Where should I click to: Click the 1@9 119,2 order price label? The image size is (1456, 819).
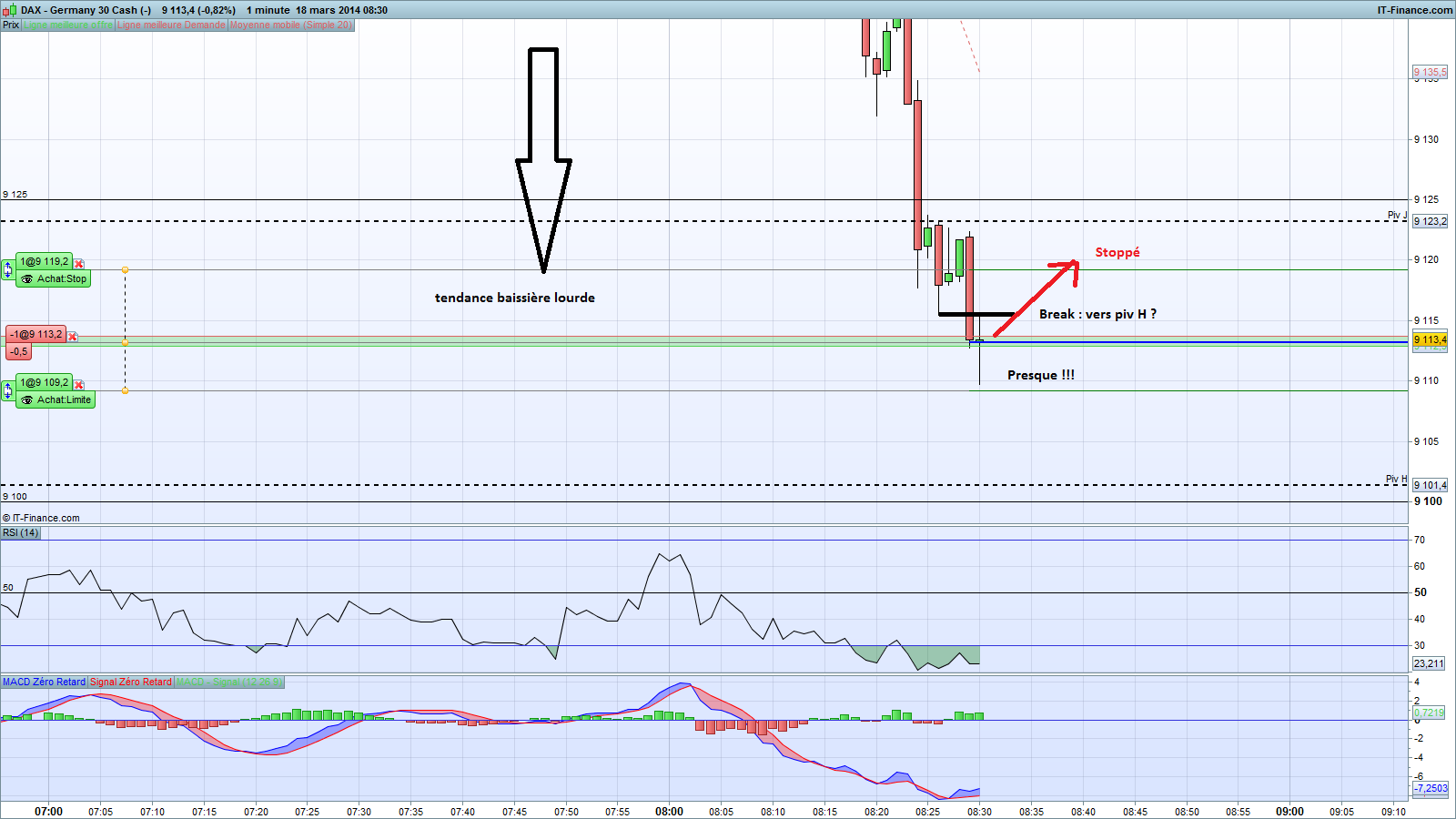point(45,262)
